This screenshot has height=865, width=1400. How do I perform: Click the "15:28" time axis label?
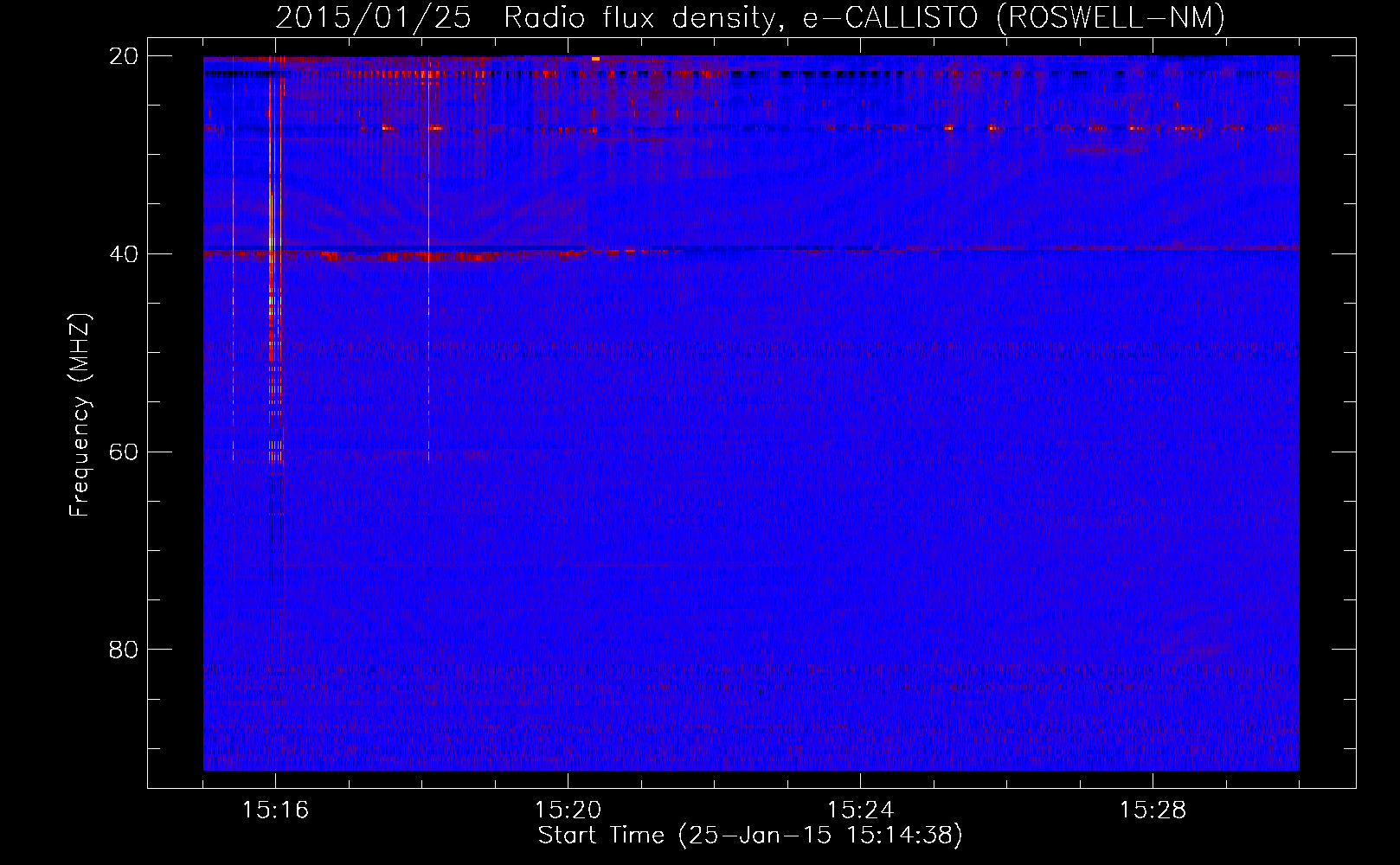(x=1153, y=810)
